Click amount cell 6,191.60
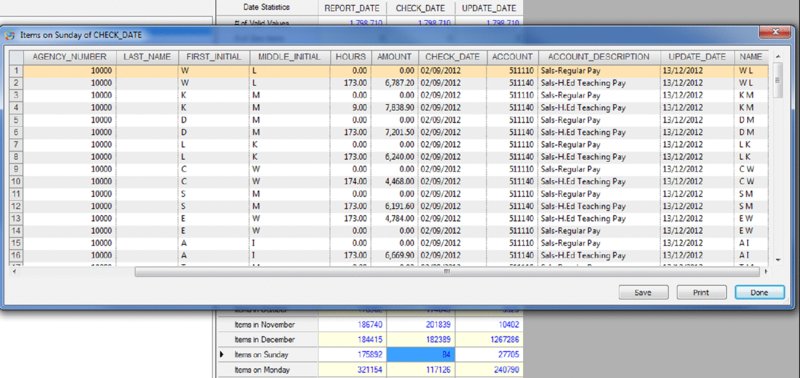The height and width of the screenshot is (378, 800). point(394,206)
